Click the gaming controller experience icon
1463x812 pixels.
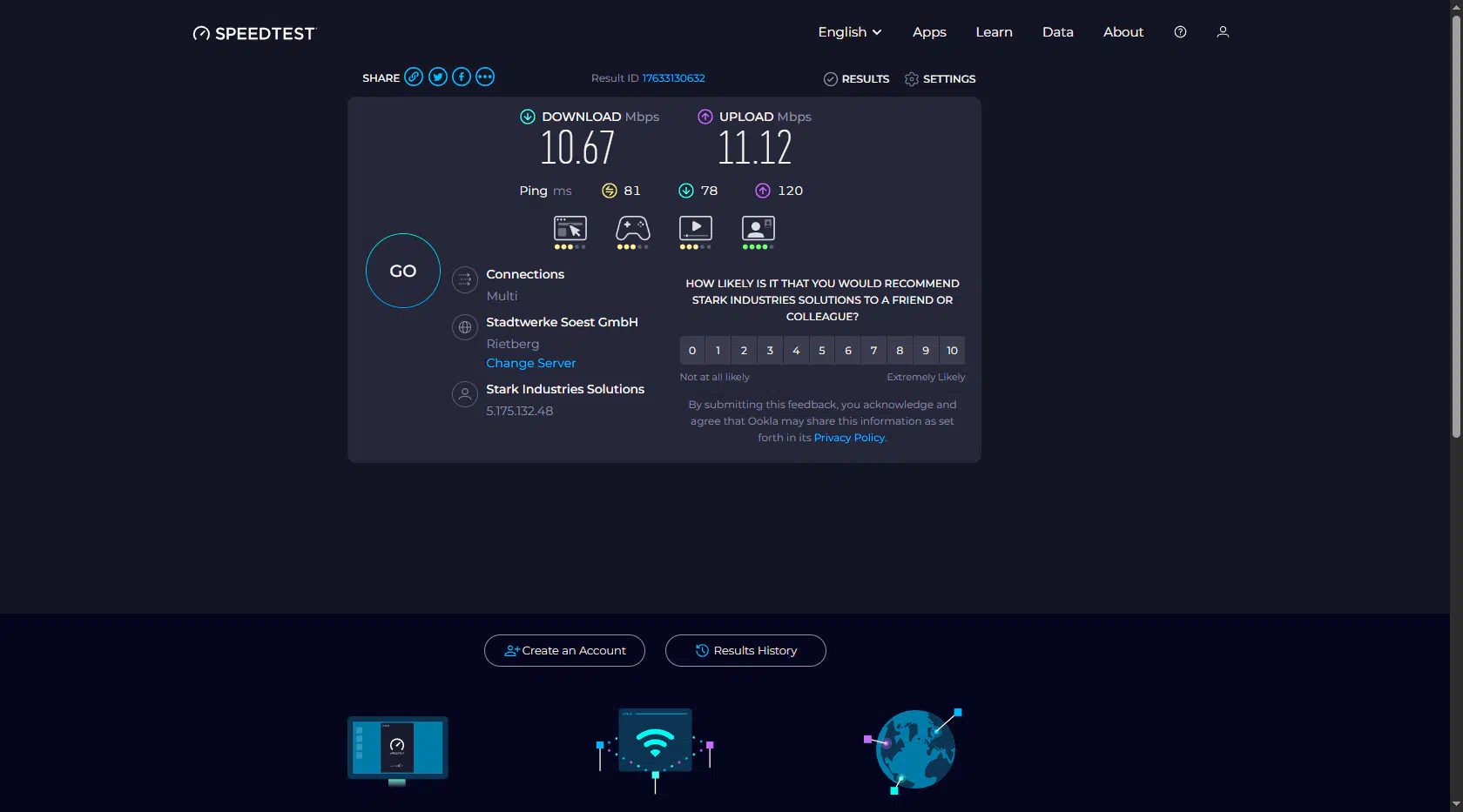coord(633,232)
